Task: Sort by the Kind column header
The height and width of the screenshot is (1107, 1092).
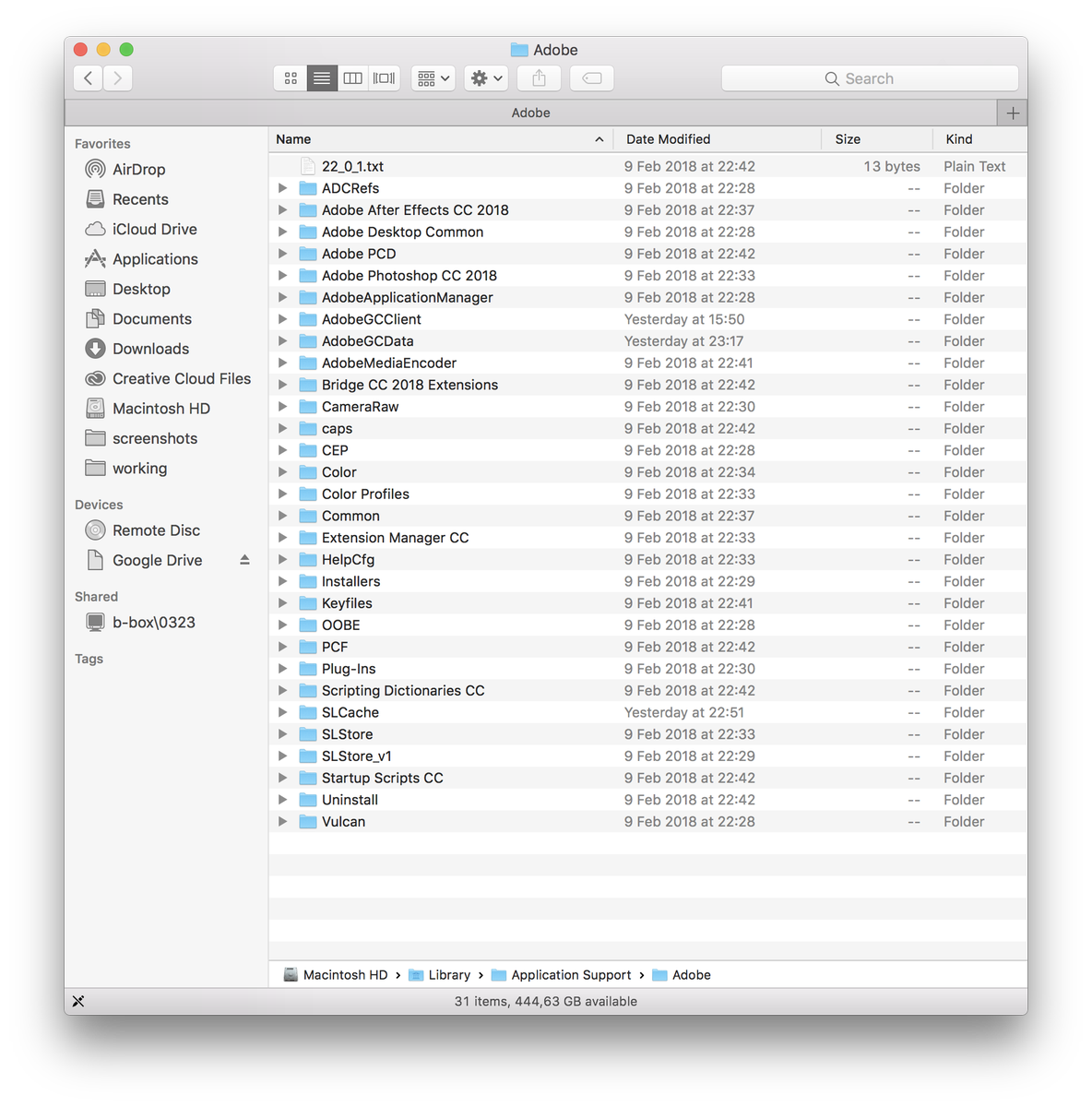Action: [979, 139]
